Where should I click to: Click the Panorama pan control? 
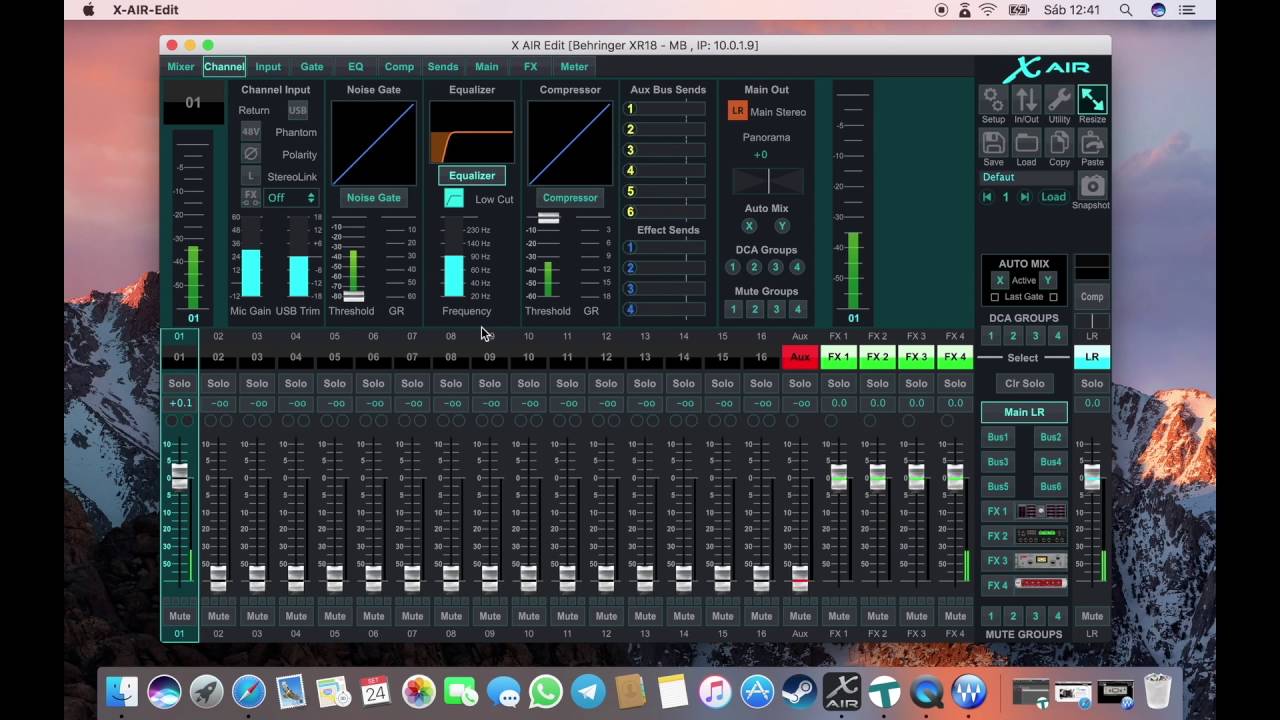tap(768, 181)
